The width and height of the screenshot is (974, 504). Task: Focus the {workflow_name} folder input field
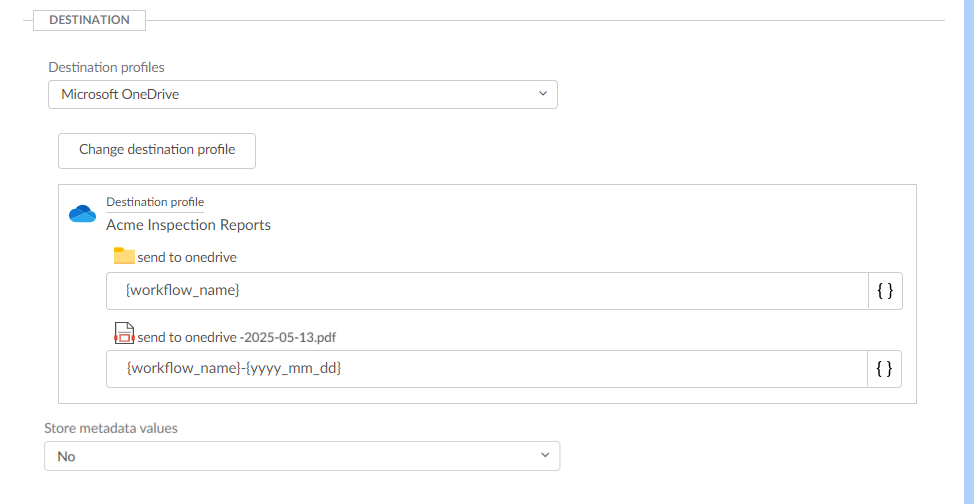[x=486, y=291]
